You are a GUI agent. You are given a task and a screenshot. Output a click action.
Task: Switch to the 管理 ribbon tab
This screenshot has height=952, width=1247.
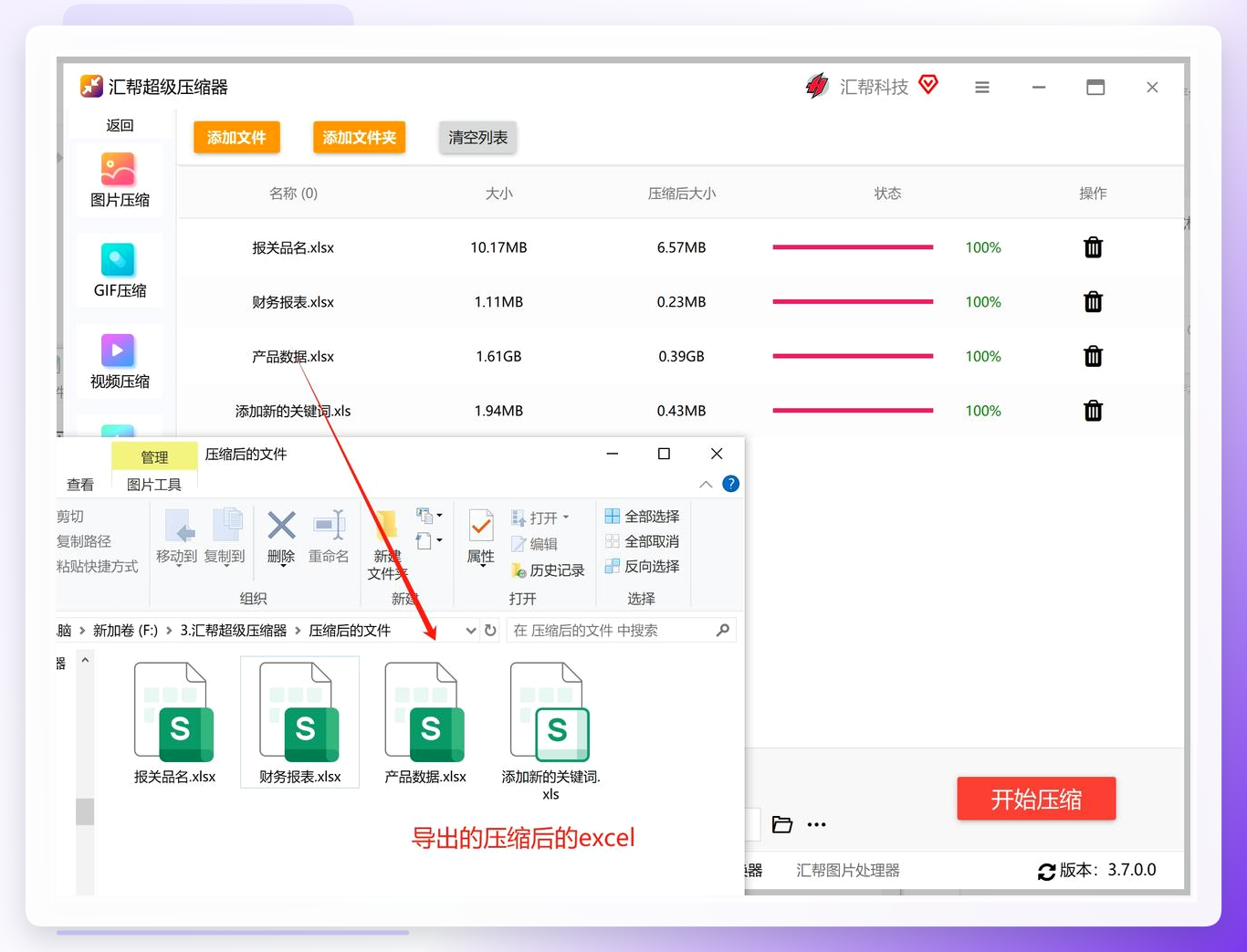[154, 456]
